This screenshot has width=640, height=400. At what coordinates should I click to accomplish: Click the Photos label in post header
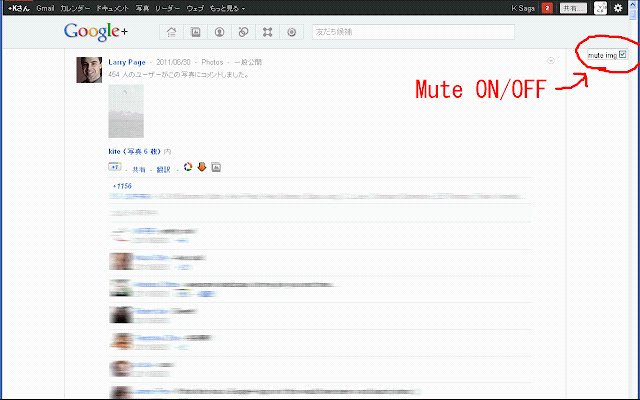pos(212,62)
